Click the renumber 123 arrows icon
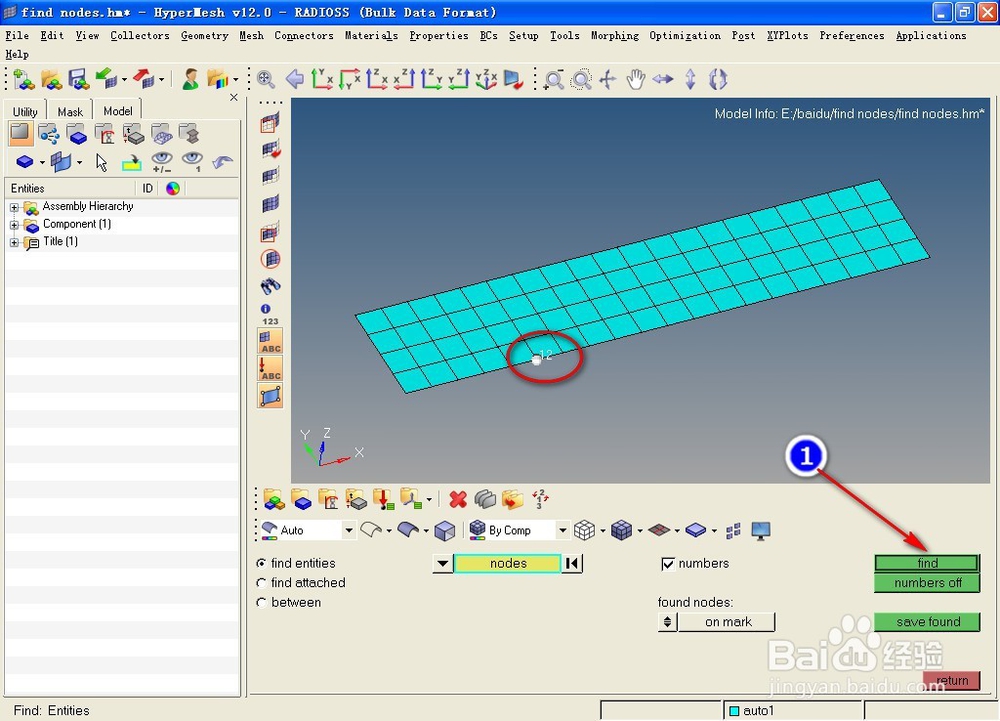 tap(541, 499)
